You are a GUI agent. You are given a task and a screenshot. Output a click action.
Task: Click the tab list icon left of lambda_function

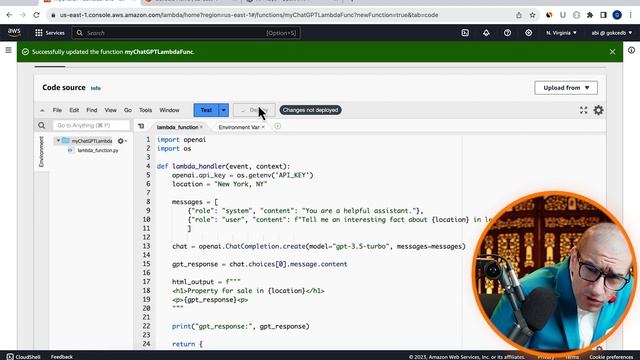click(141, 127)
